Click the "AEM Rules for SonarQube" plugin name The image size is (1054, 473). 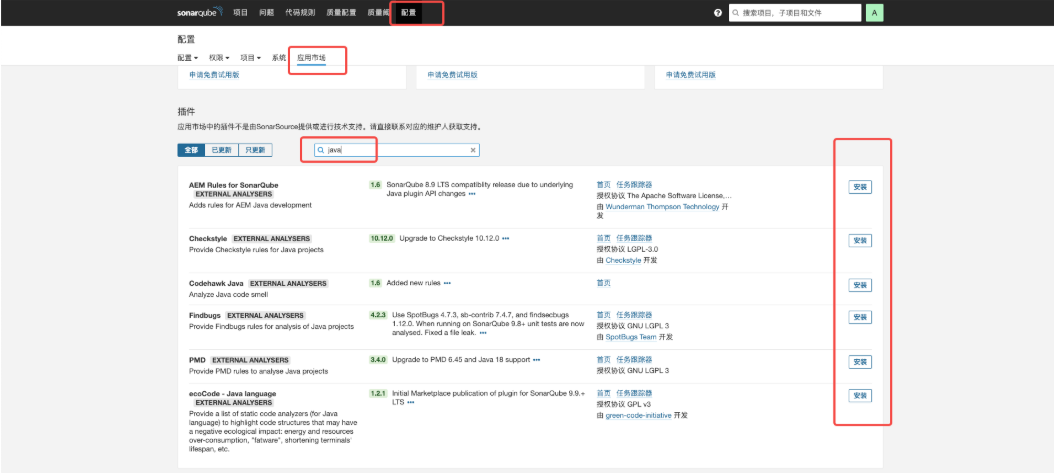coord(234,185)
